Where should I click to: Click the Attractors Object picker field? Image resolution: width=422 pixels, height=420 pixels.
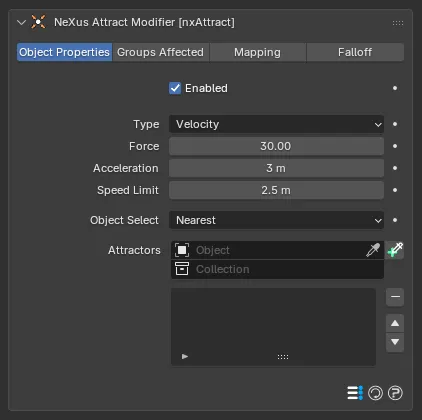[x=277, y=250]
